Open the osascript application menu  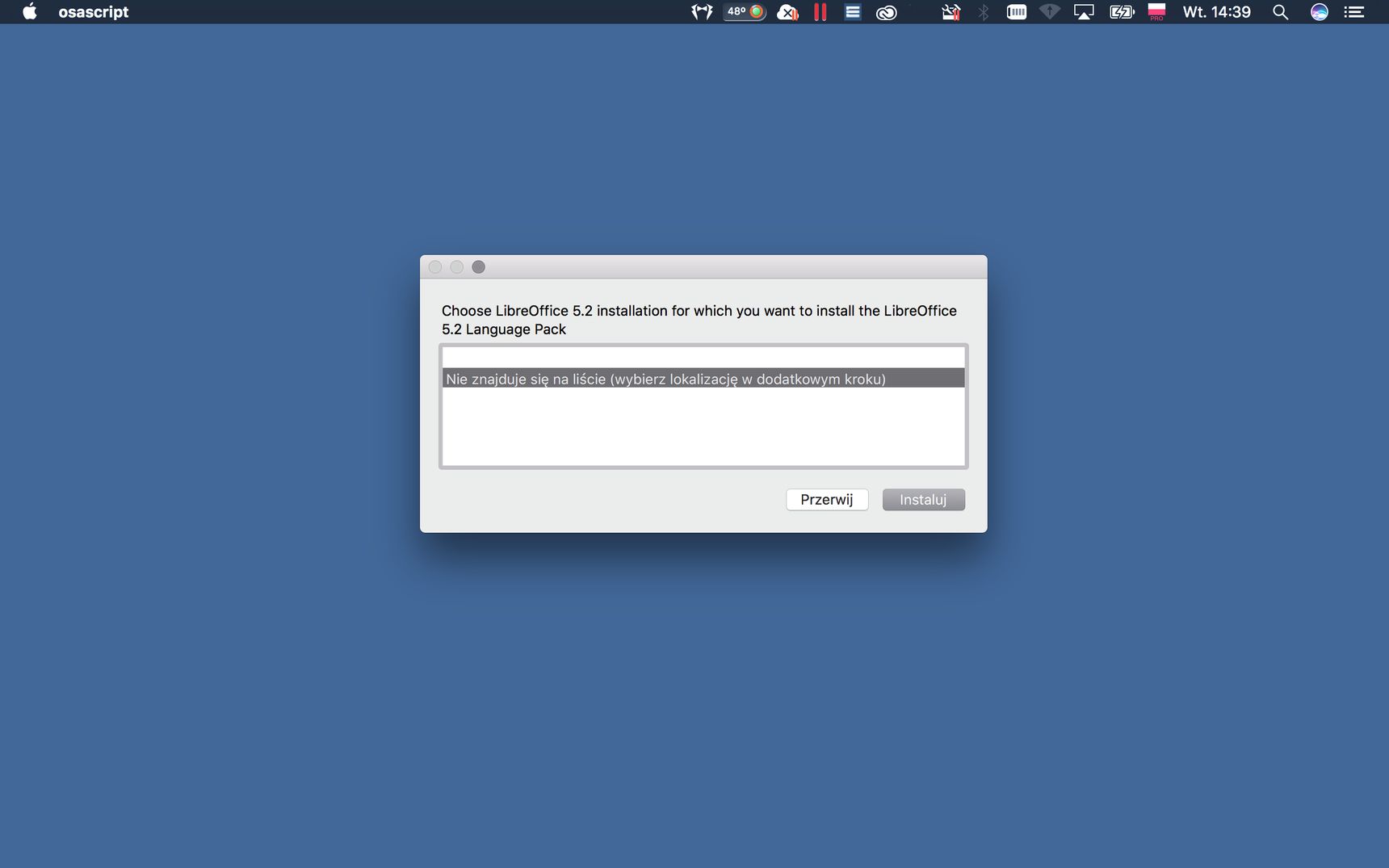tap(94, 11)
